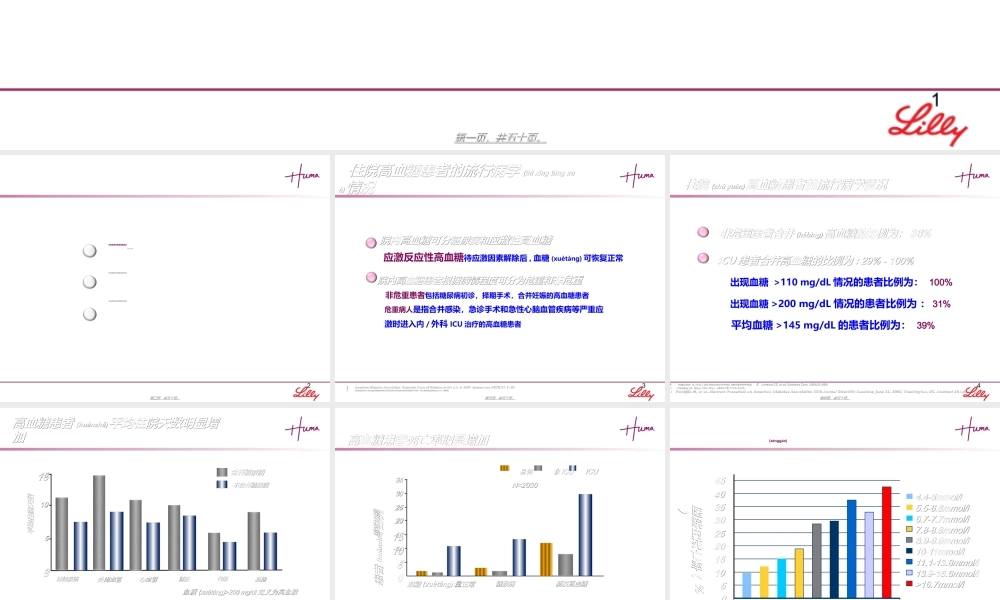
Task: Click the page number 1 at the top right
Action: 936,99
